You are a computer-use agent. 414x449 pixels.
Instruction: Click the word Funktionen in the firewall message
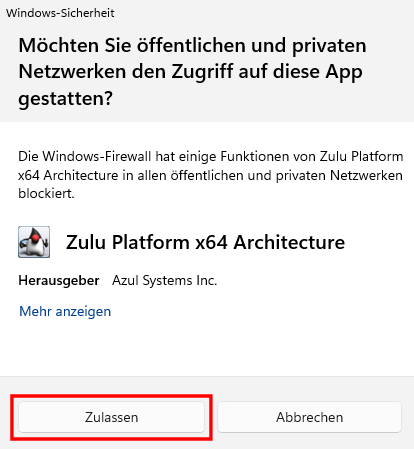[x=255, y=156]
